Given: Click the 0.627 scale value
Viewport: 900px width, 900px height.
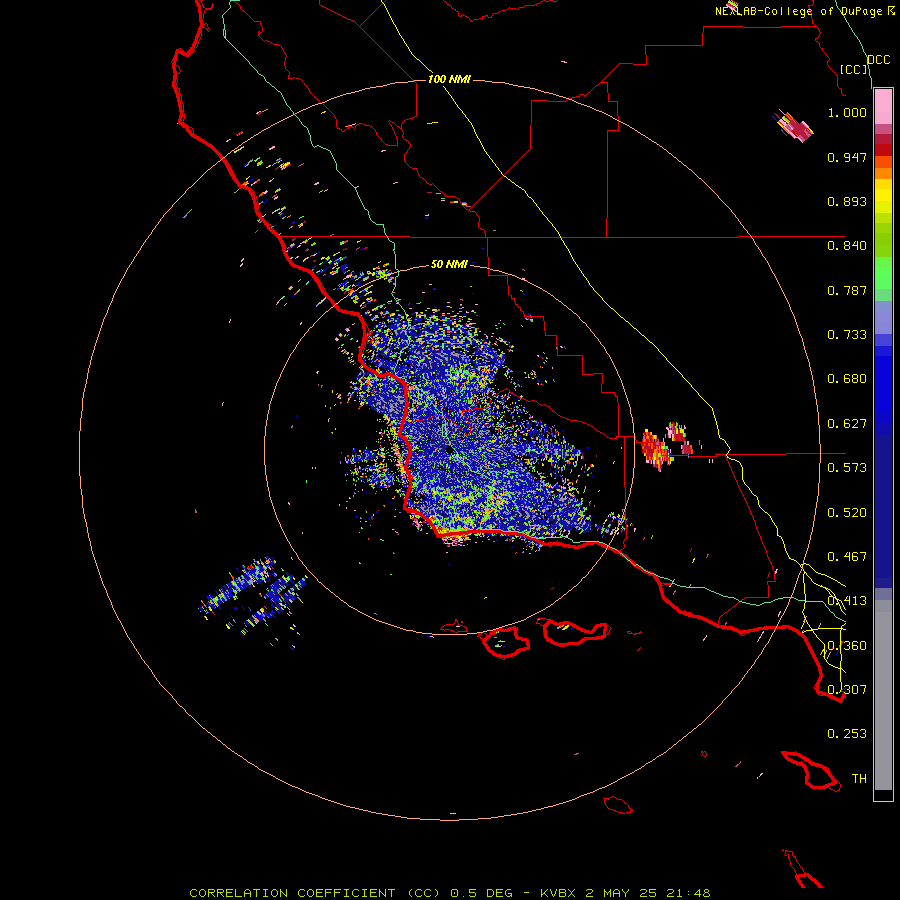Looking at the screenshot, I should pyautogui.click(x=847, y=424).
